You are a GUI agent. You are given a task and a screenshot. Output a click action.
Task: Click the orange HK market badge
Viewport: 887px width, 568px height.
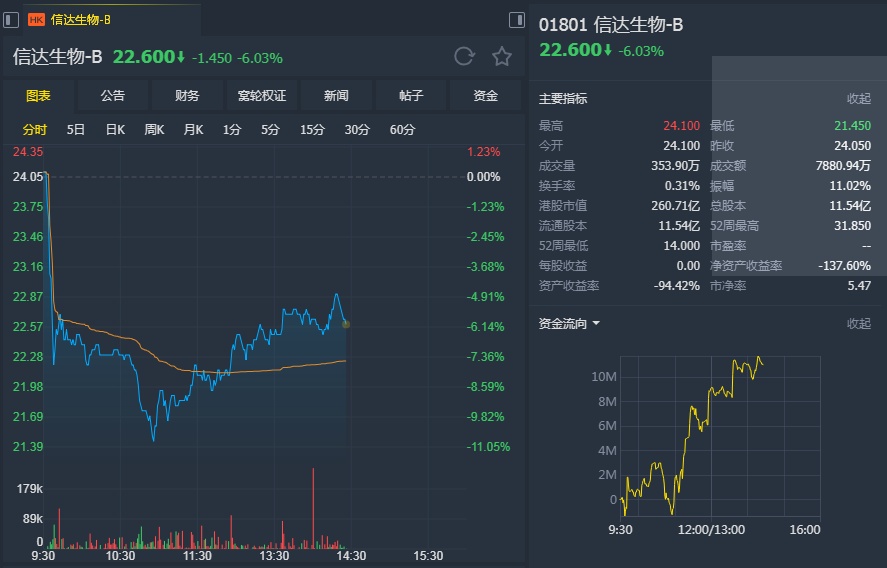pos(36,19)
